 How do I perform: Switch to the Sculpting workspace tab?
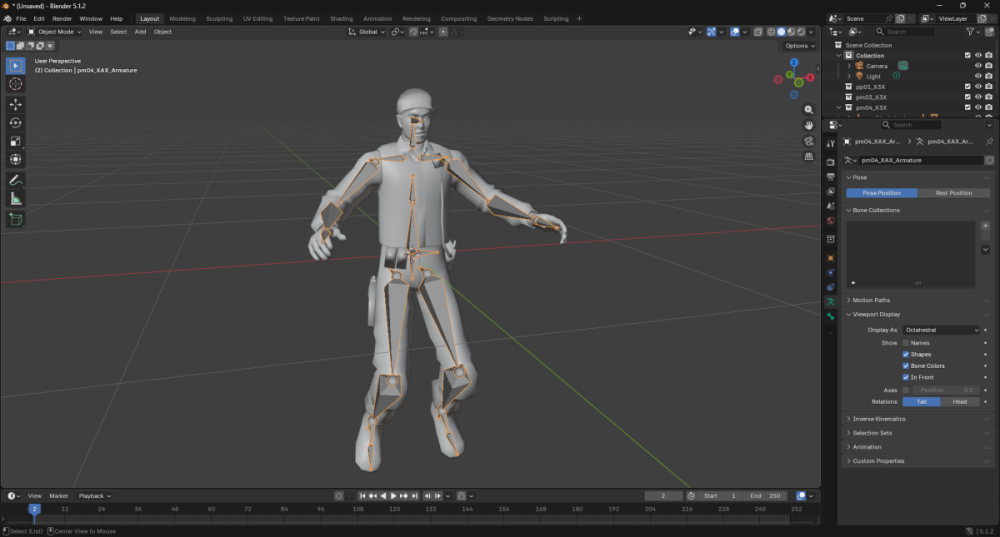[x=219, y=18]
